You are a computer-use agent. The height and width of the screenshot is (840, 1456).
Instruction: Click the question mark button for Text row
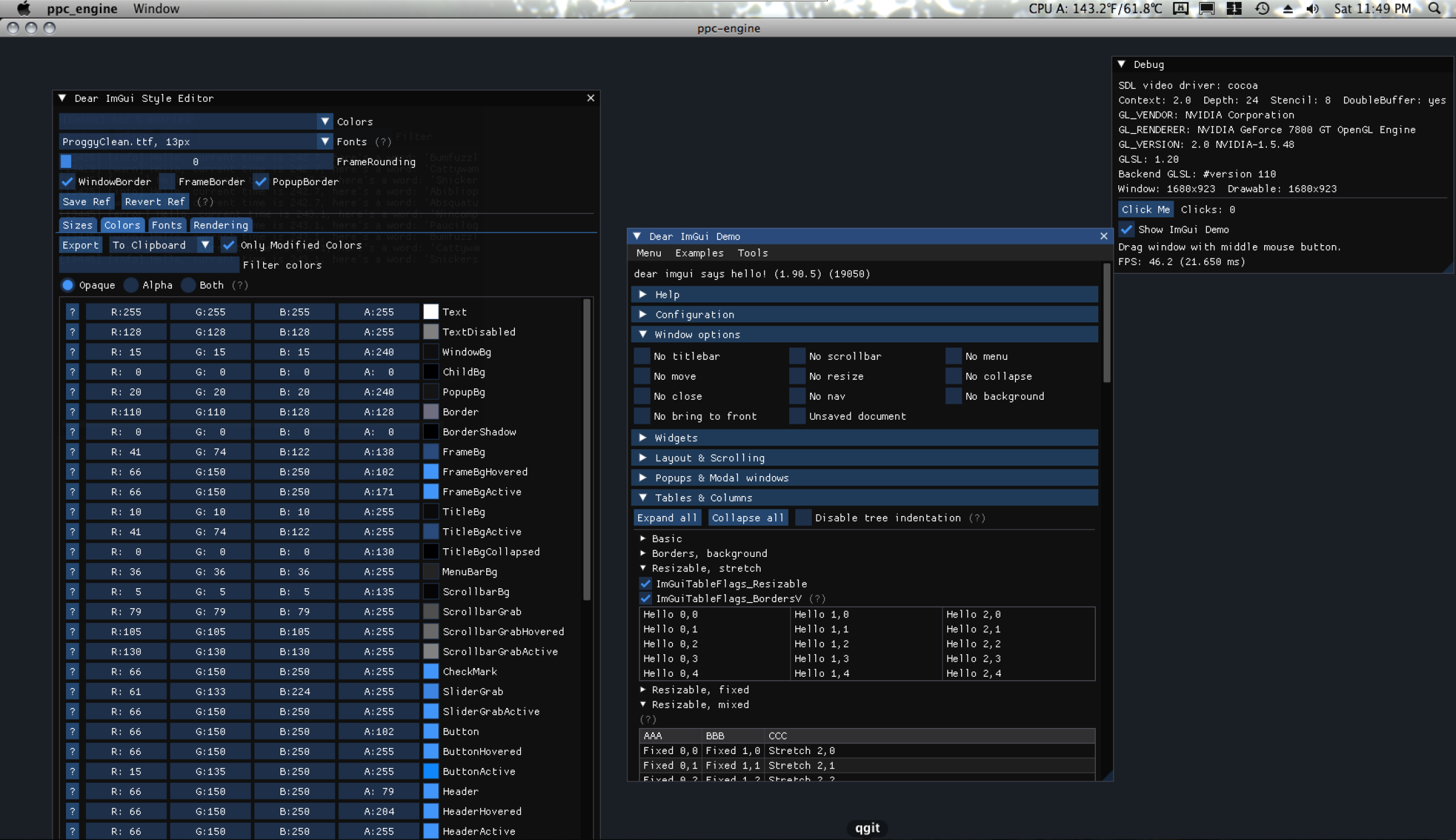(x=73, y=312)
